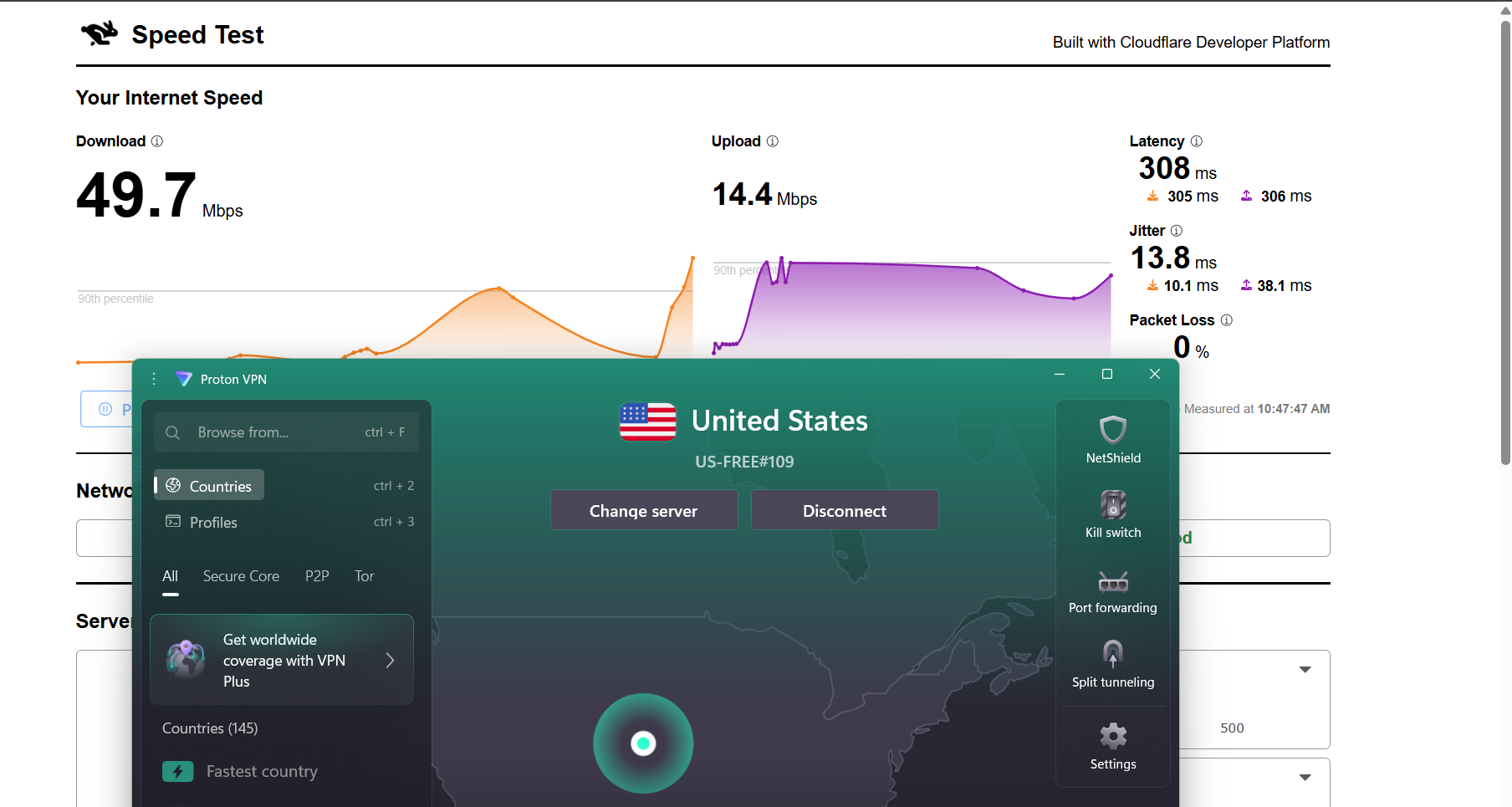1512x807 pixels.
Task: Click the 14.4 Mbps upload value
Action: click(764, 195)
